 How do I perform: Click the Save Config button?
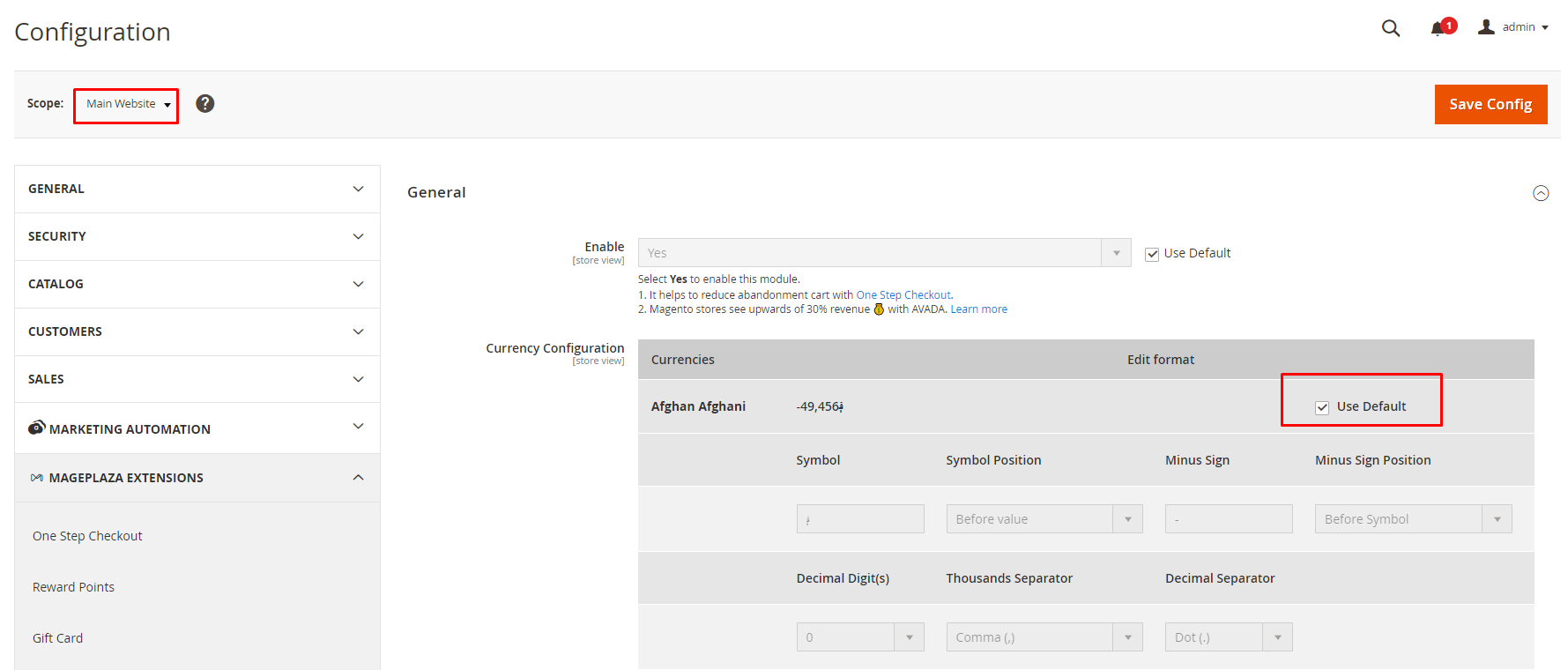(x=1490, y=104)
